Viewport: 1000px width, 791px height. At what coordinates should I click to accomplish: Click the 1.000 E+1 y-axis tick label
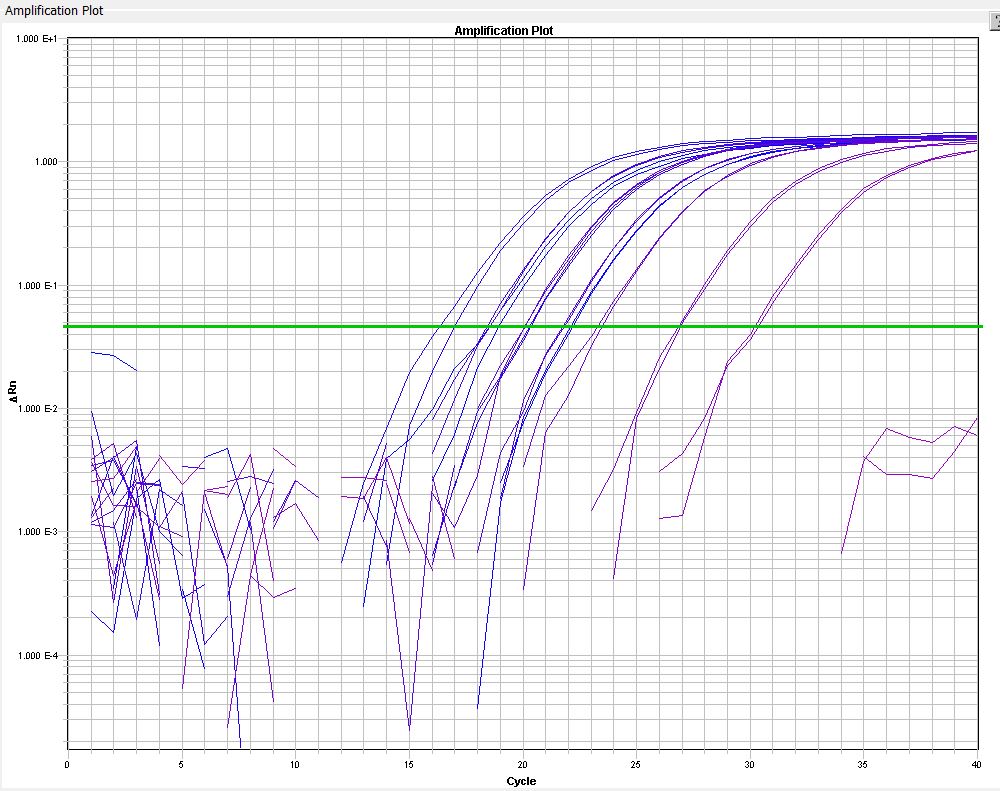(x=39, y=39)
